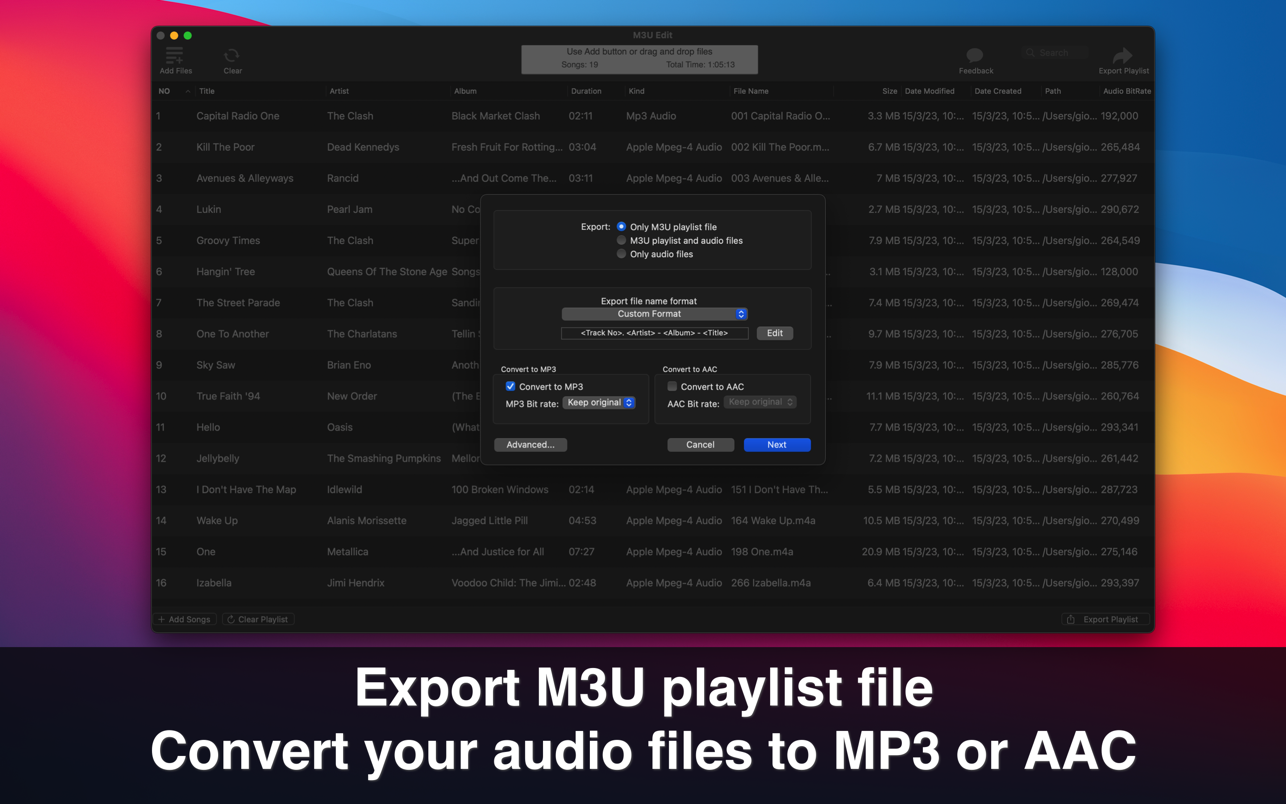
Task: Open the MP3 Bit rate dropdown
Action: click(599, 403)
